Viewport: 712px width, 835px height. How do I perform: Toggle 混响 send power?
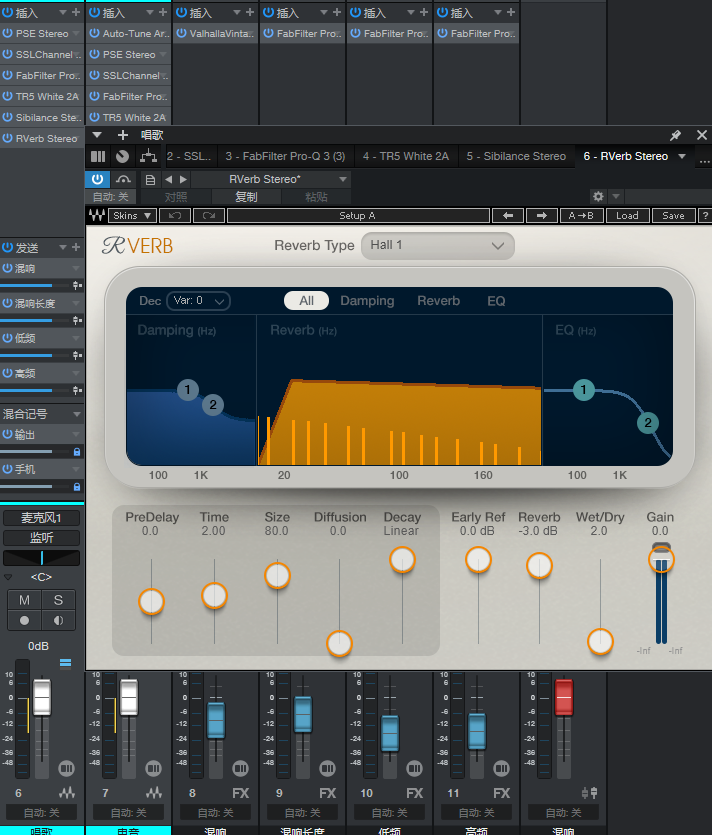click(7, 268)
